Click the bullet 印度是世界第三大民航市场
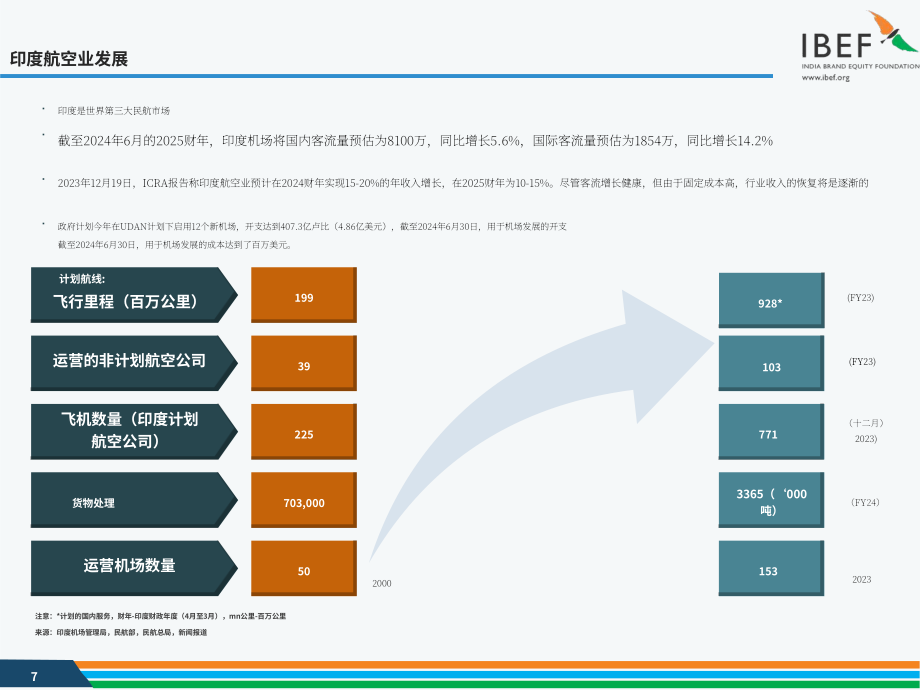This screenshot has height=690, width=920. (113, 110)
